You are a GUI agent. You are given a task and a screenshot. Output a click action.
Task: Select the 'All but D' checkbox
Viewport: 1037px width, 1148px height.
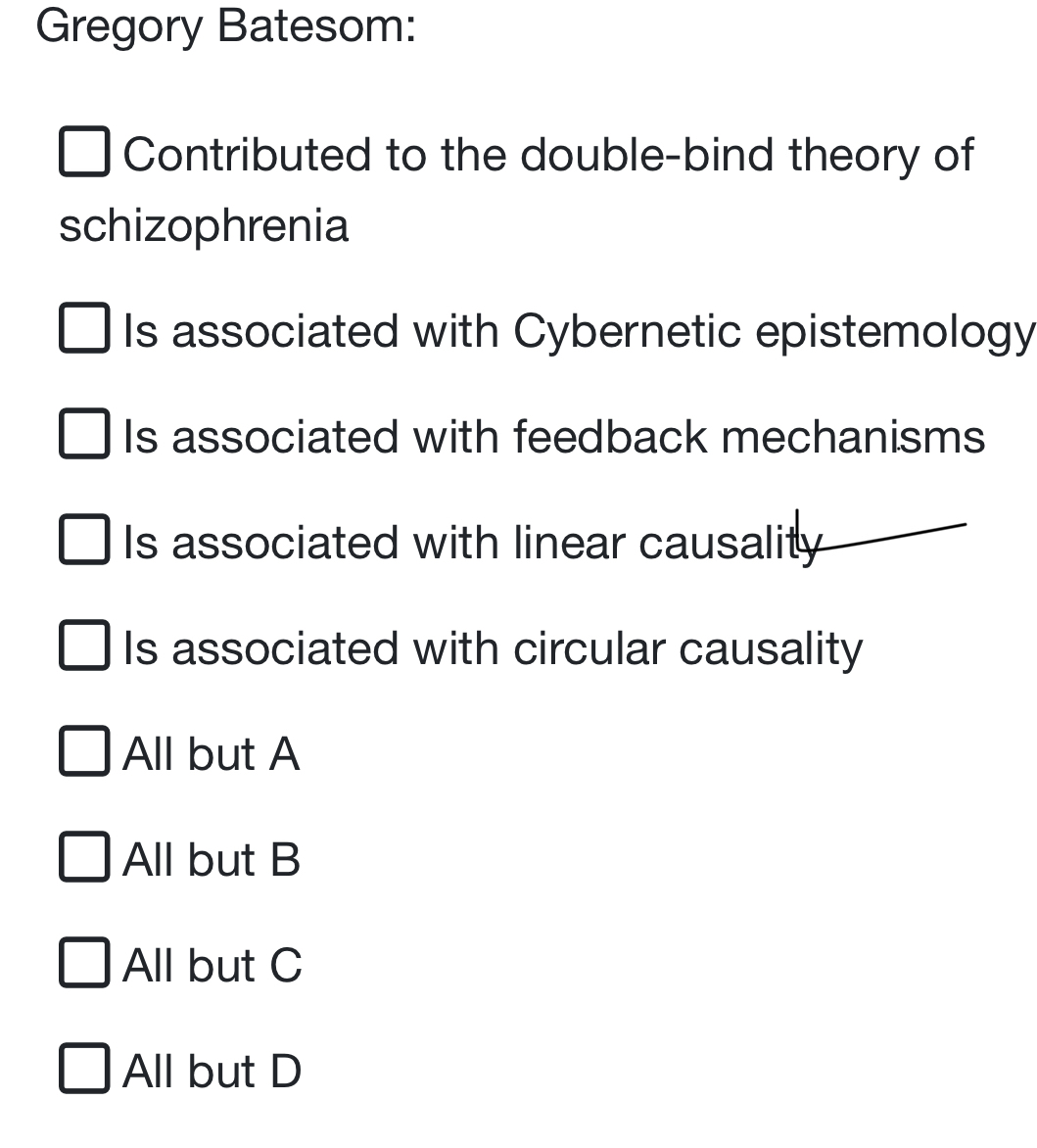pos(85,1069)
